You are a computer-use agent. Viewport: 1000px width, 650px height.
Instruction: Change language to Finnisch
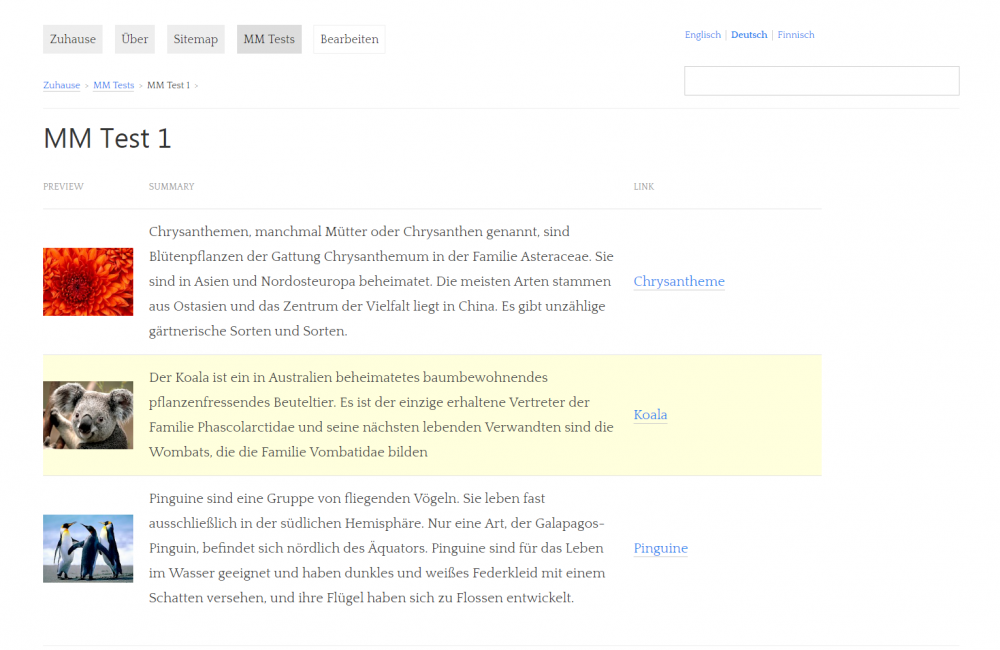pyautogui.click(x=795, y=34)
